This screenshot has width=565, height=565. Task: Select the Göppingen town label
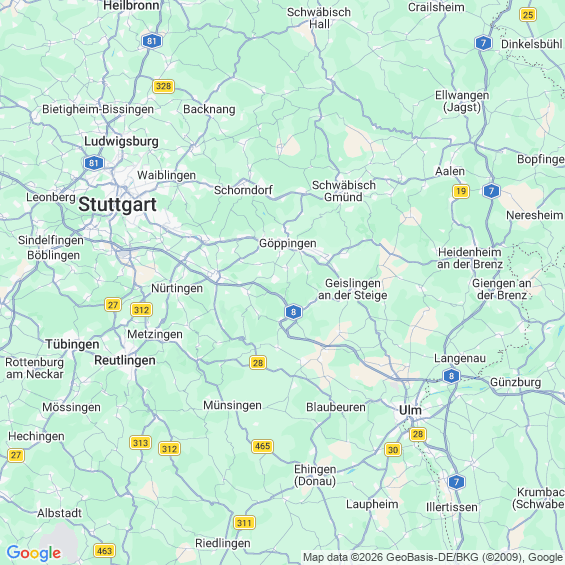click(x=288, y=244)
